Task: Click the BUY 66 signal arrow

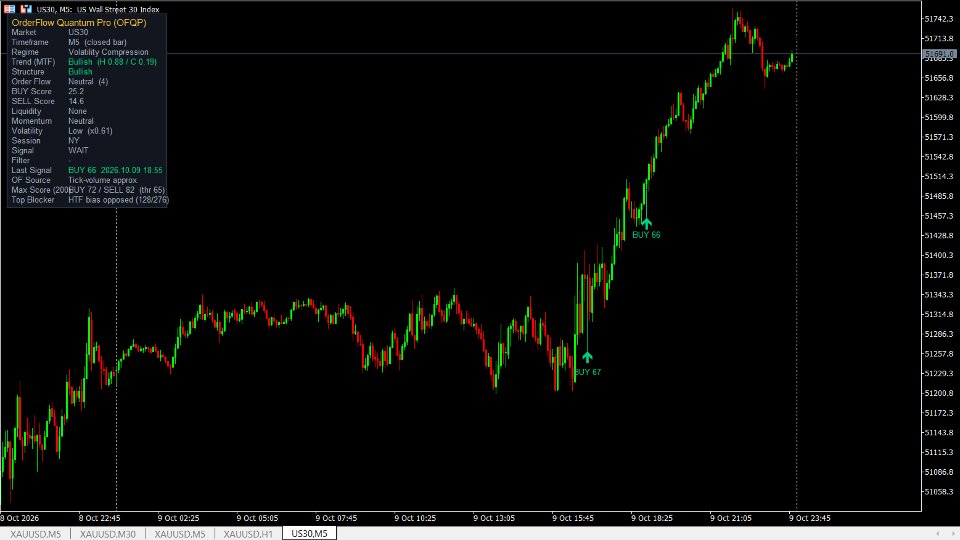Action: (x=646, y=223)
